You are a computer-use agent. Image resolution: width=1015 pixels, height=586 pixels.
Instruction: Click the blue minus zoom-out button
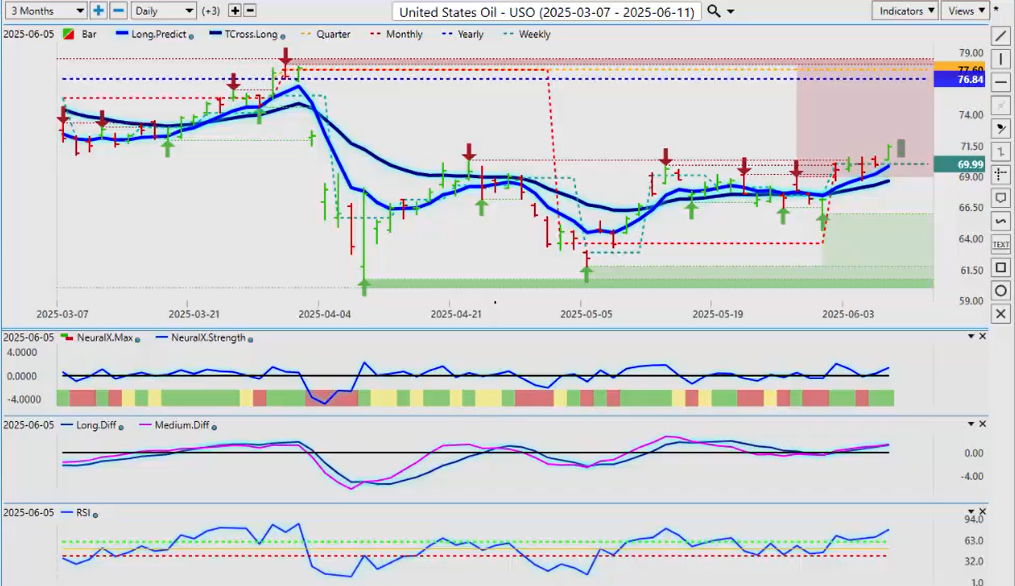(118, 10)
